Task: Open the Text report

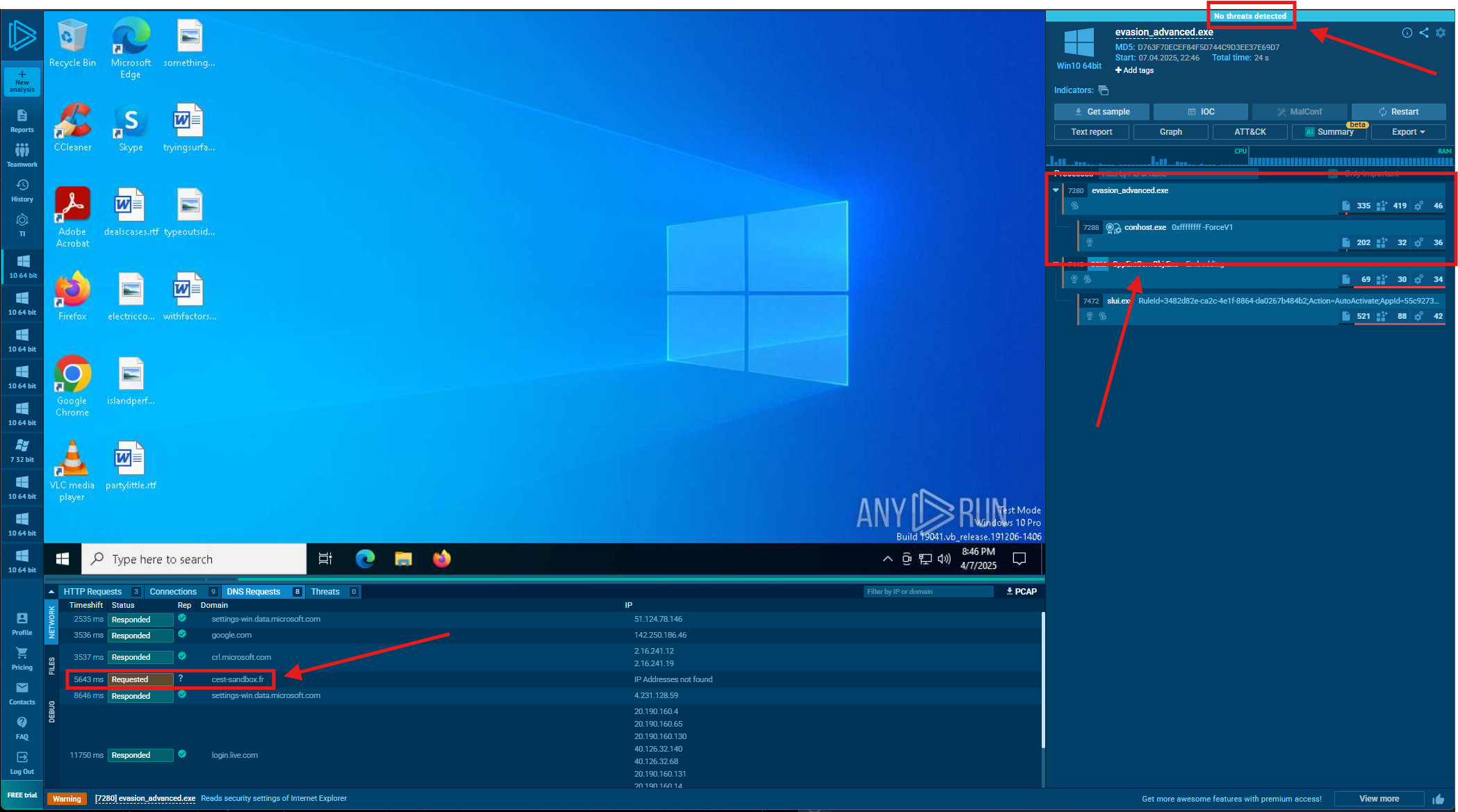Action: pos(1091,132)
